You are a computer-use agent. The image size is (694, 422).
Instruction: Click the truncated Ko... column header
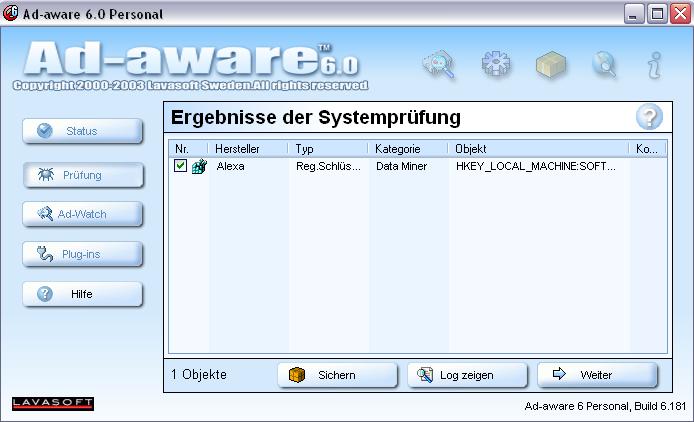648,149
